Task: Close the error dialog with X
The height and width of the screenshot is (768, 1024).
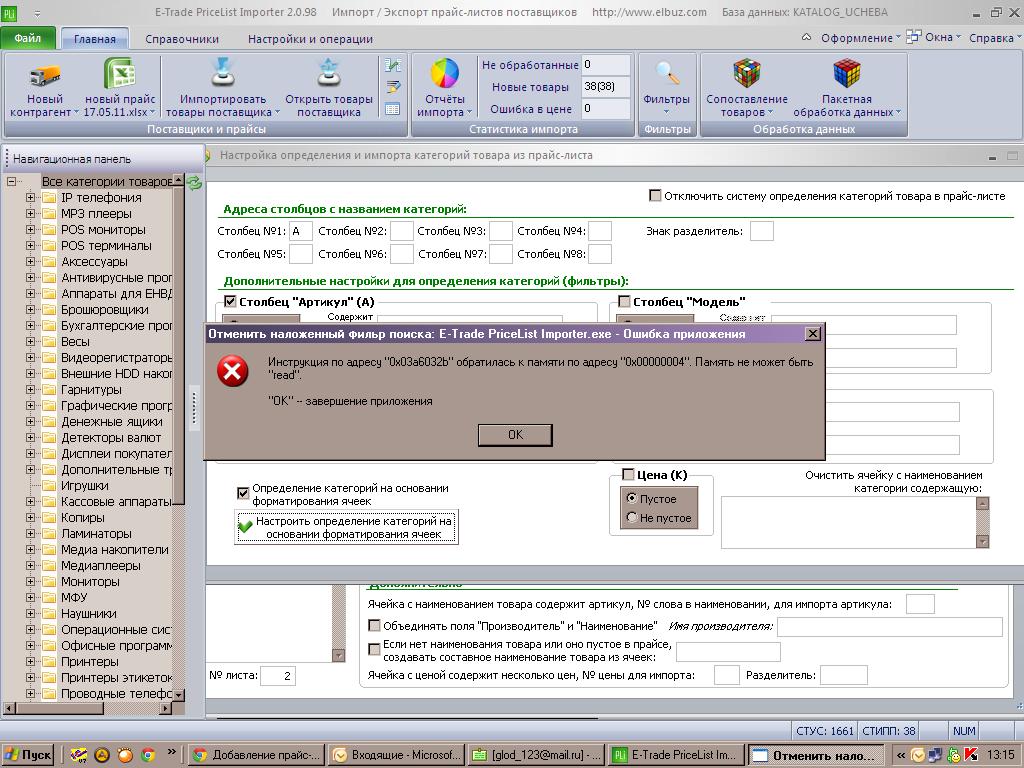Action: click(x=812, y=334)
